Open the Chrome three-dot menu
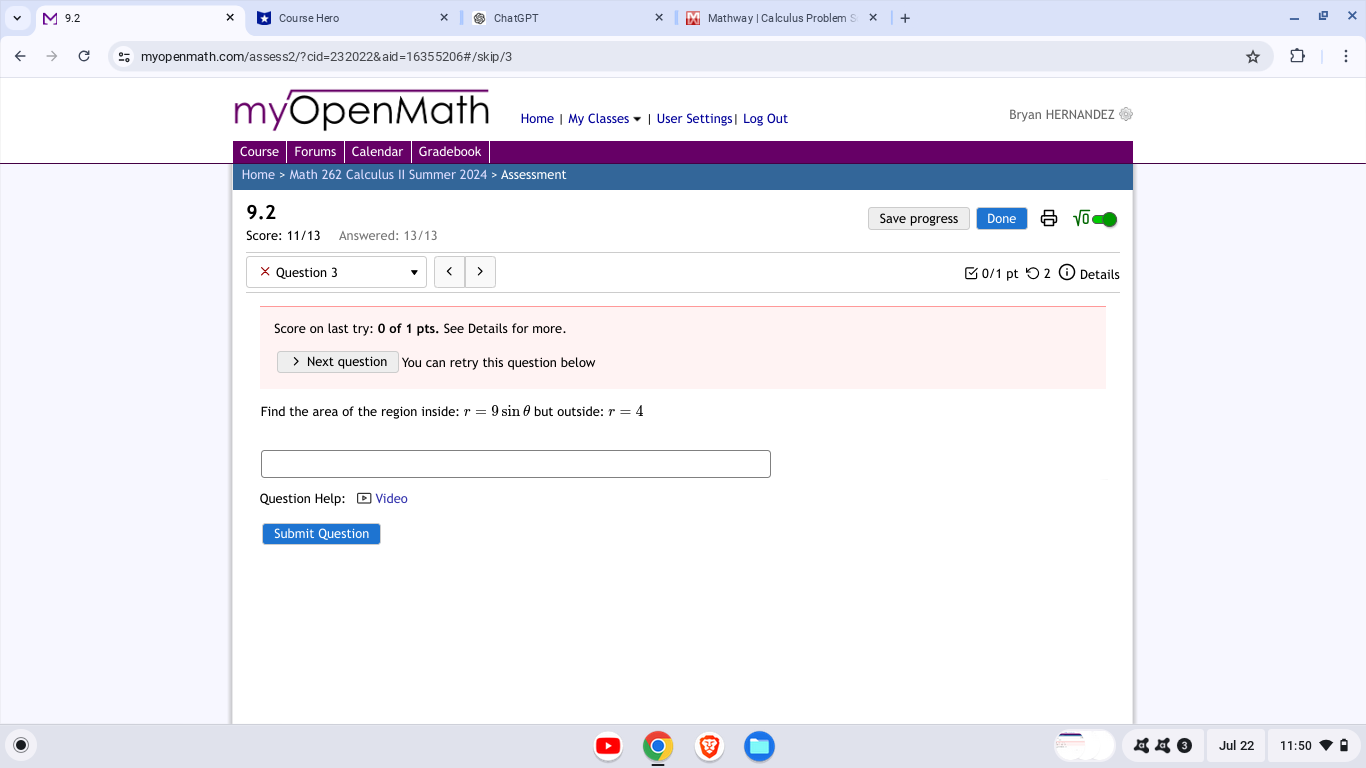Screen dimensions: 1366x768 coord(1348,56)
